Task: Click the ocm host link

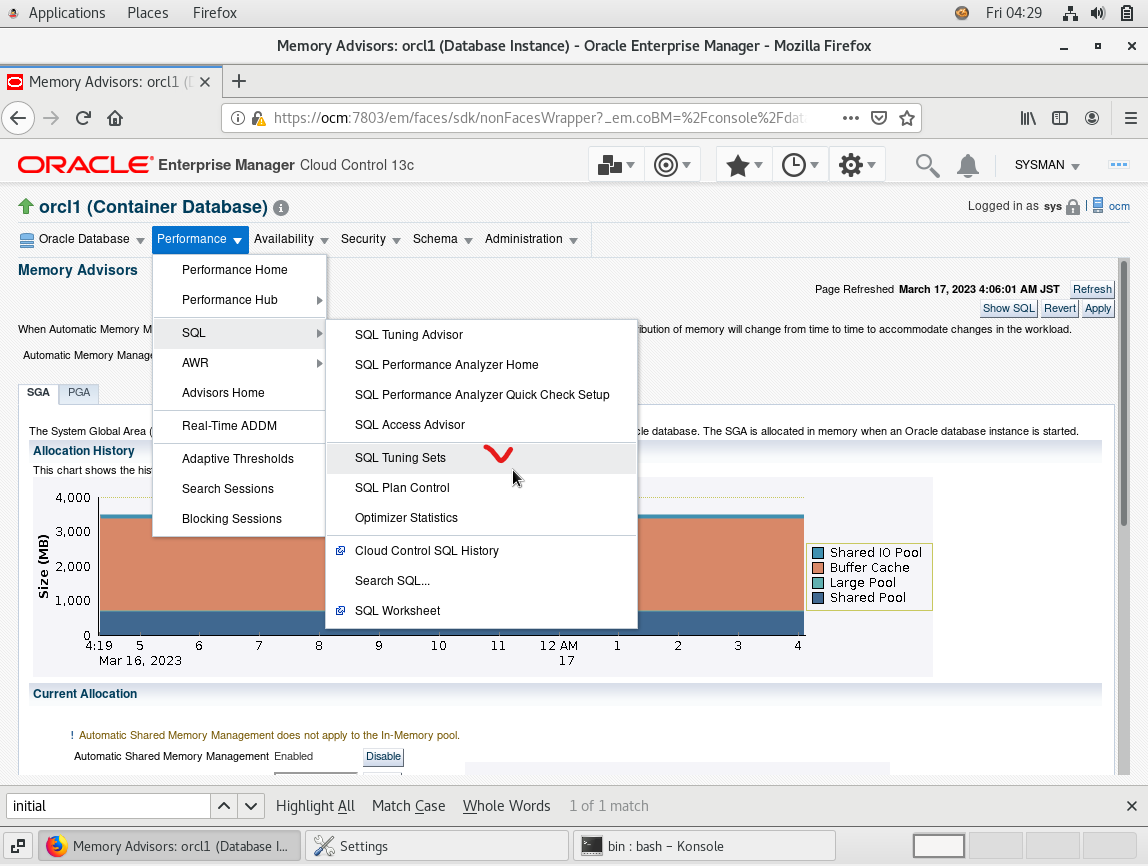Action: pos(1118,206)
